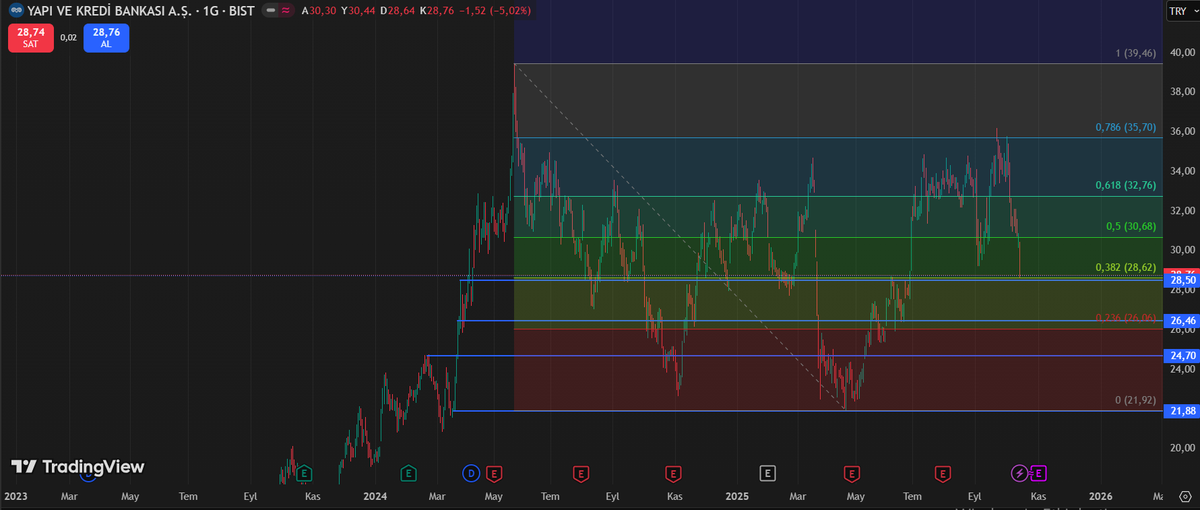Viewport: 1200px width, 510px height.
Task: Click the red 28,74 SAT sell button
Action: point(30,38)
